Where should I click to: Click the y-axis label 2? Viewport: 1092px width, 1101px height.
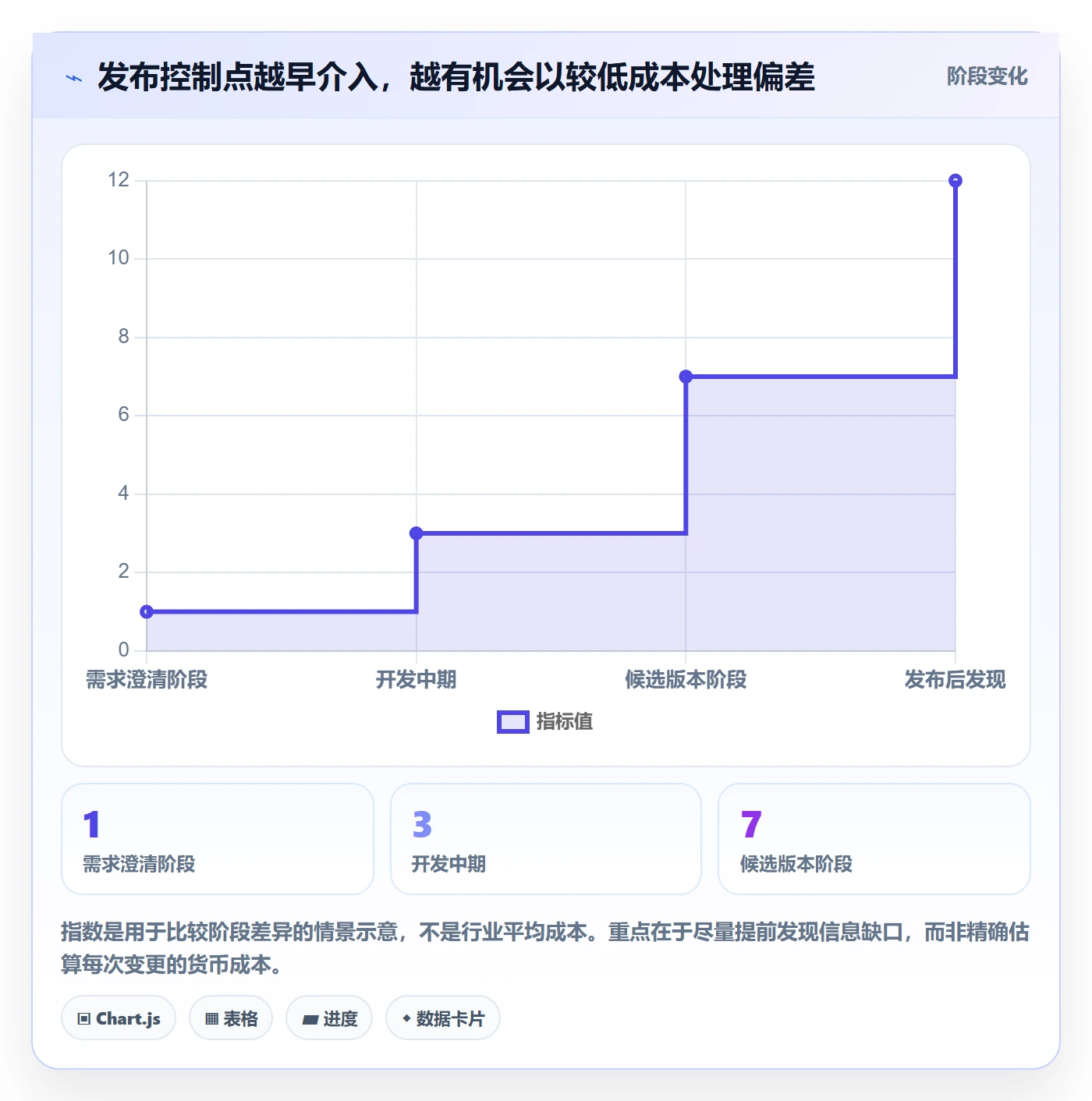(x=124, y=572)
